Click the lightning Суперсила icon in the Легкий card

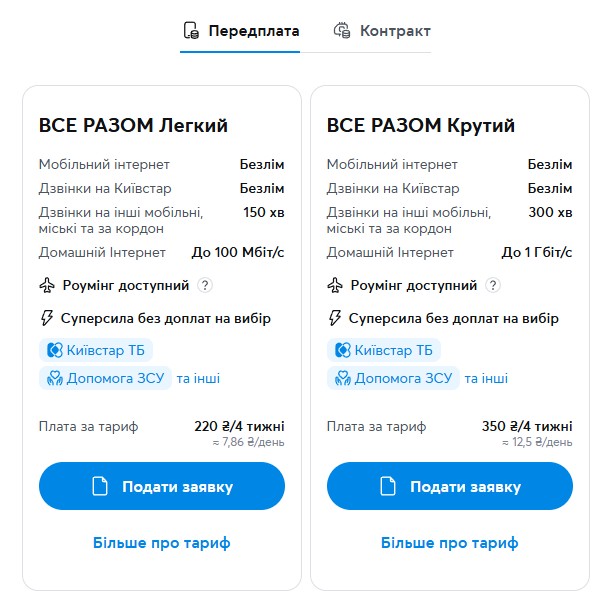[x=46, y=319]
